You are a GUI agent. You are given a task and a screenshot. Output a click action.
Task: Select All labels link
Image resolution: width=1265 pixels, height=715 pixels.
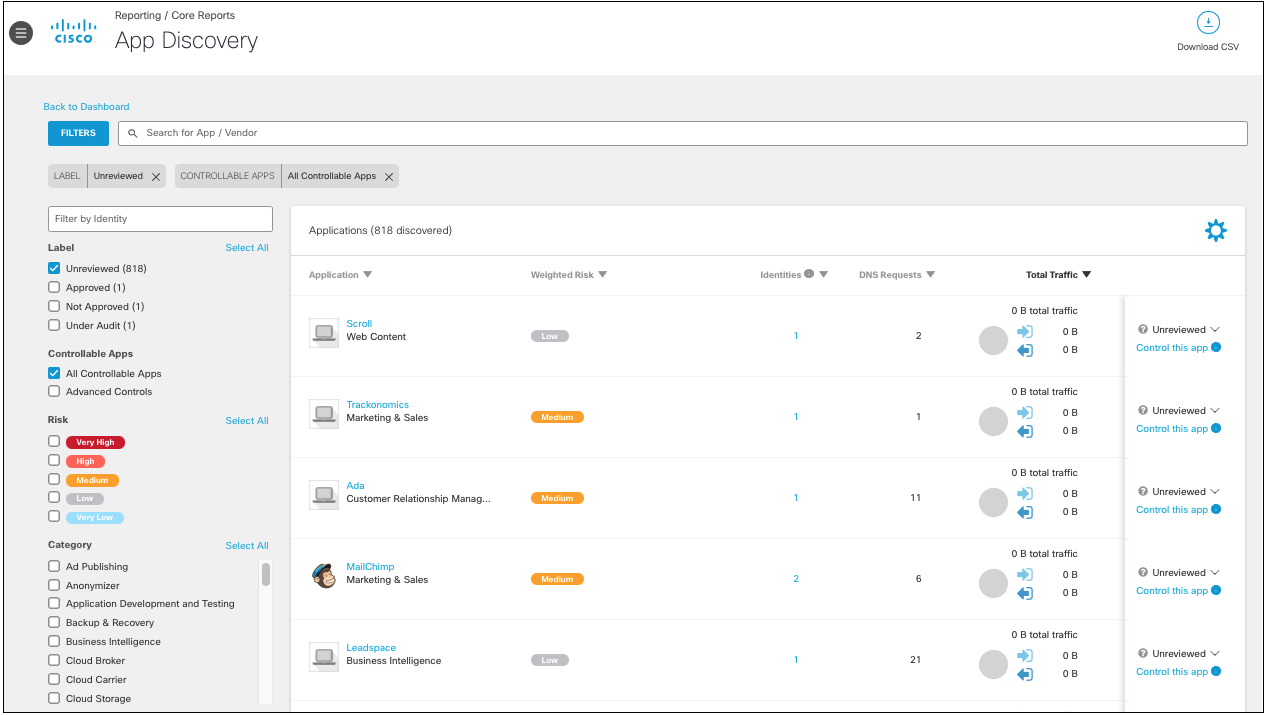[247, 248]
